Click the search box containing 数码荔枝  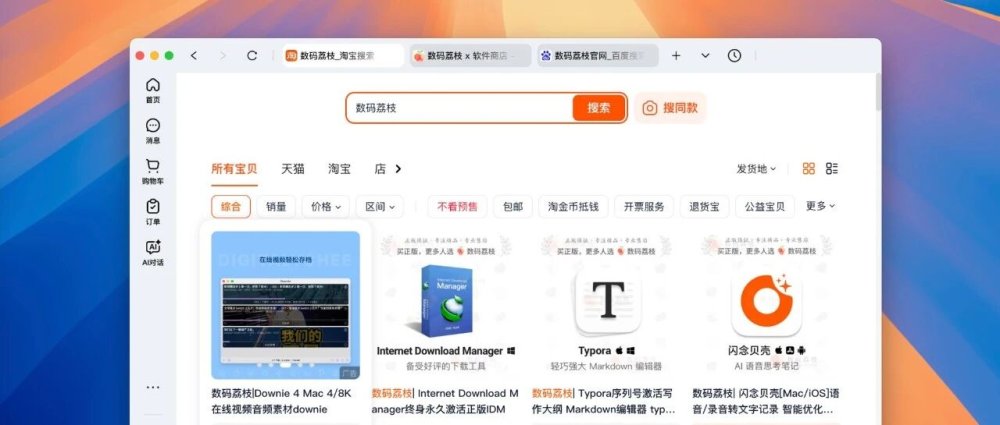pos(459,108)
